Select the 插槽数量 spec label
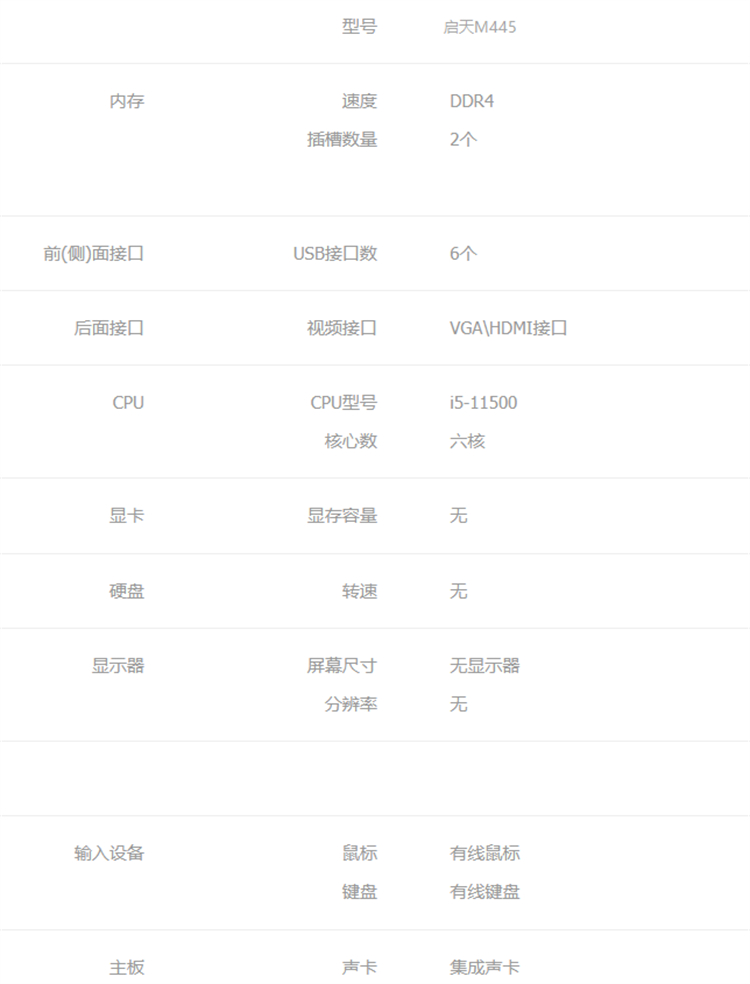 point(342,140)
